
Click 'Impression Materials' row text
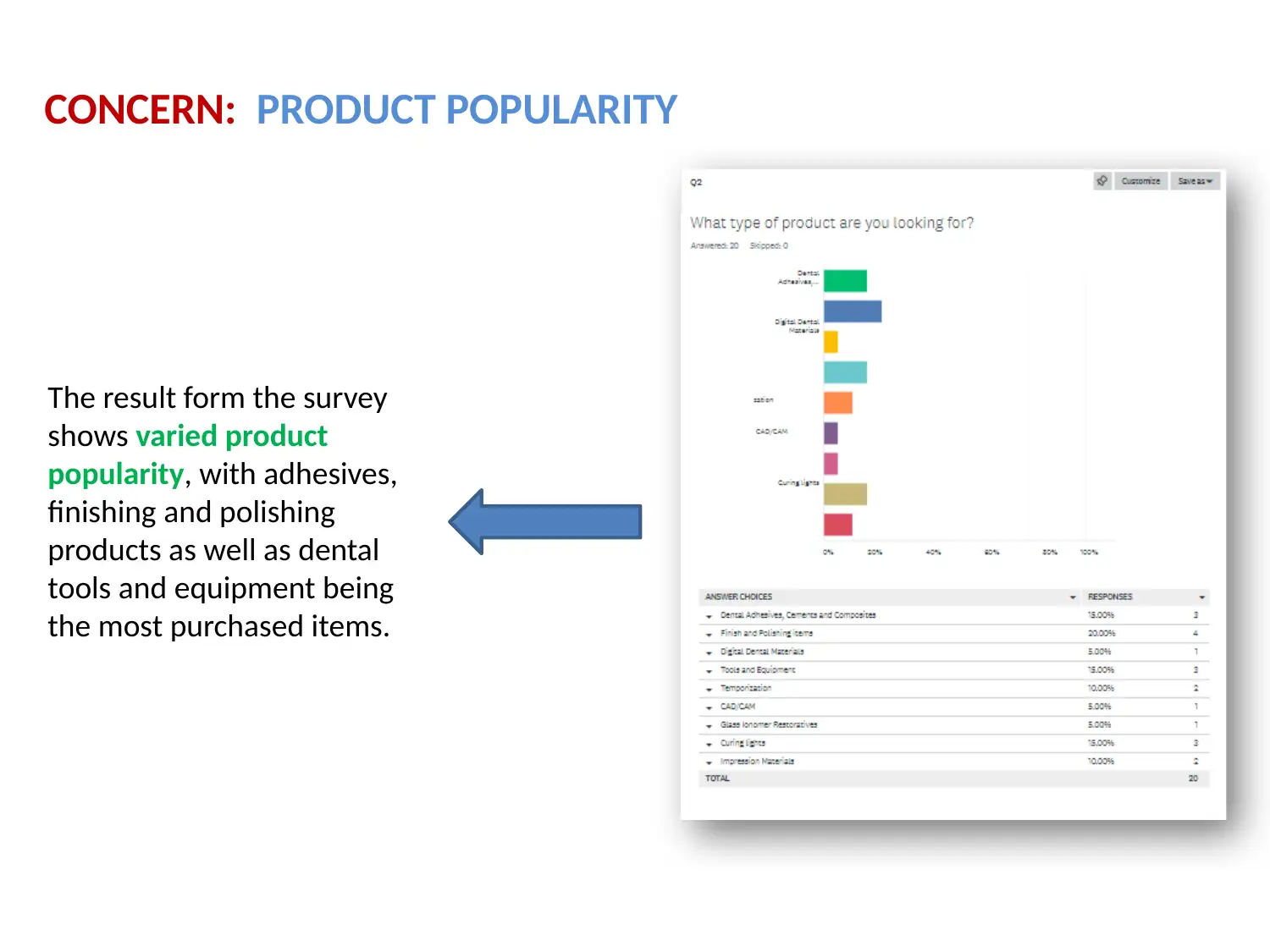[757, 762]
